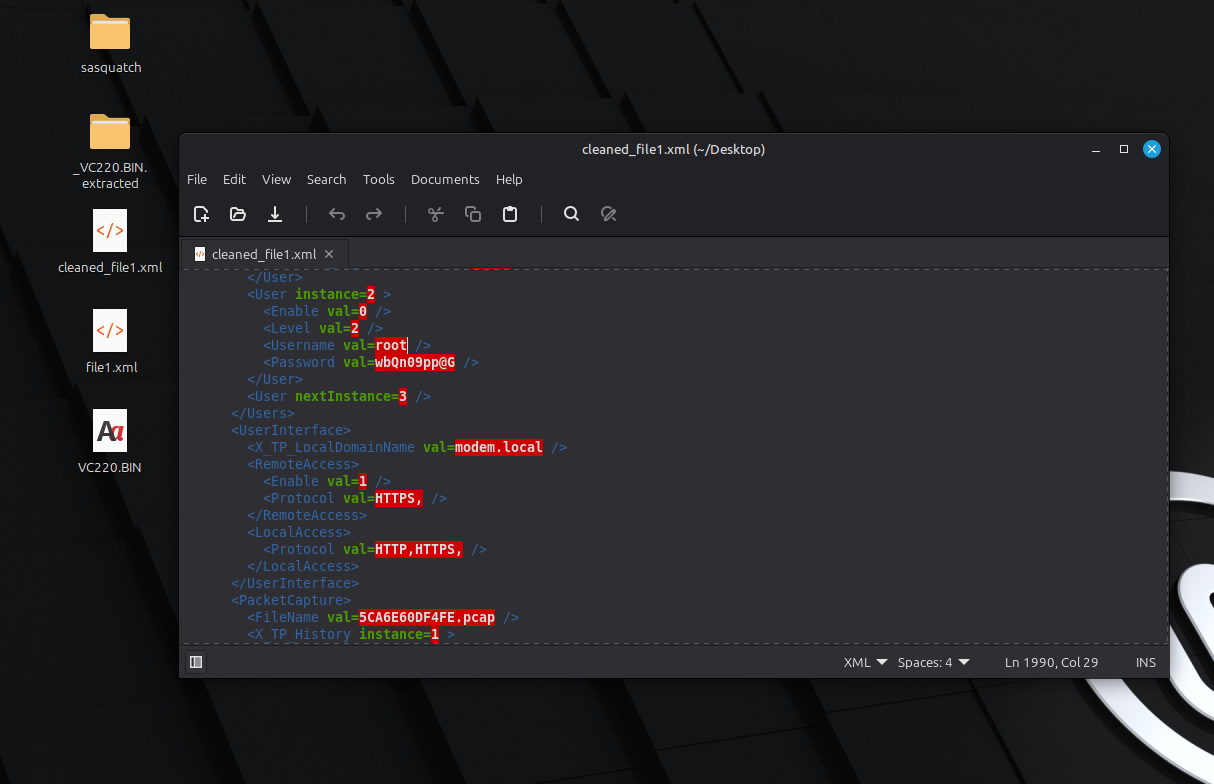Click the <Level val=2 /> line
The height and width of the screenshot is (784, 1214).
point(323,328)
